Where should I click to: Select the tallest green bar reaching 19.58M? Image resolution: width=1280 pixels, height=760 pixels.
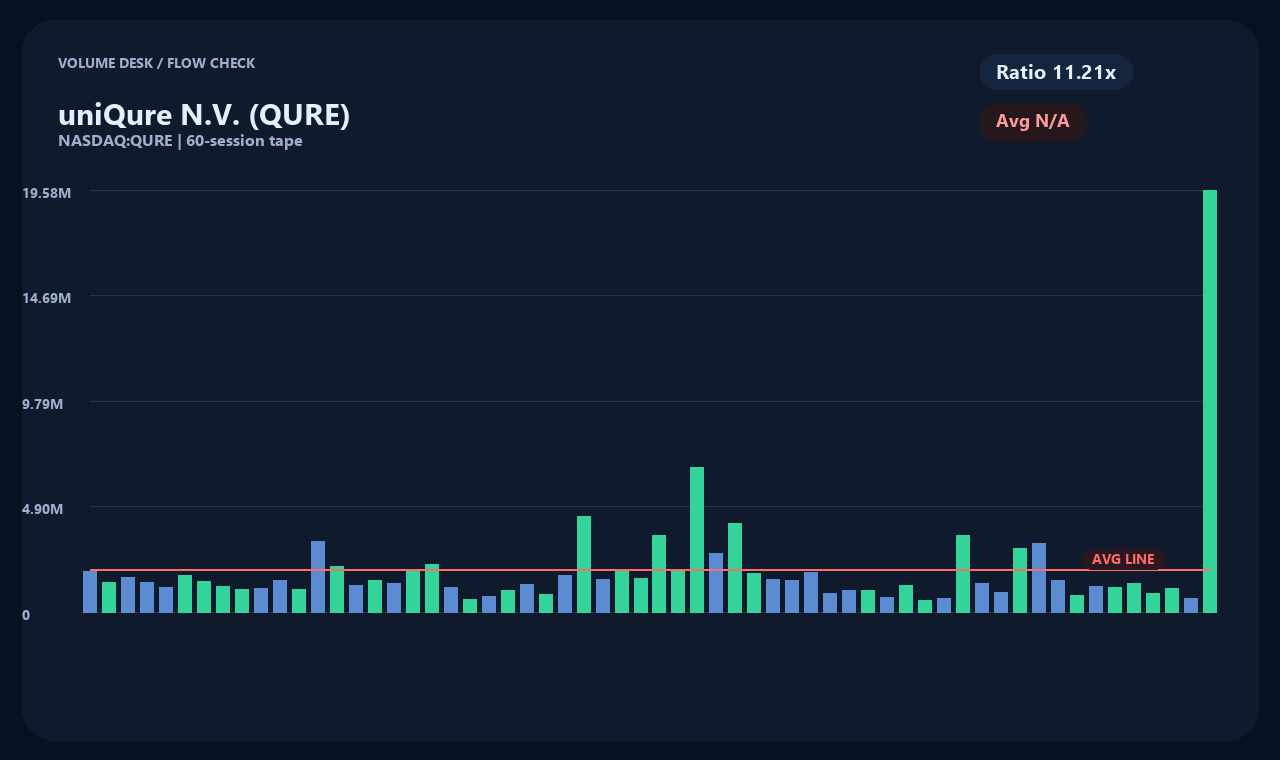click(1210, 401)
